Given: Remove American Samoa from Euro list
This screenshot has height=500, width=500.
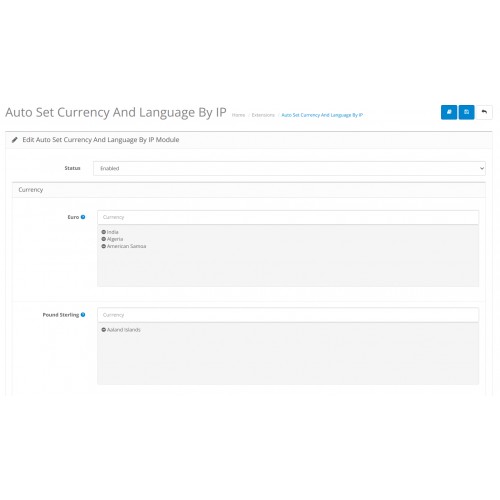Looking at the screenshot, I should (103, 246).
